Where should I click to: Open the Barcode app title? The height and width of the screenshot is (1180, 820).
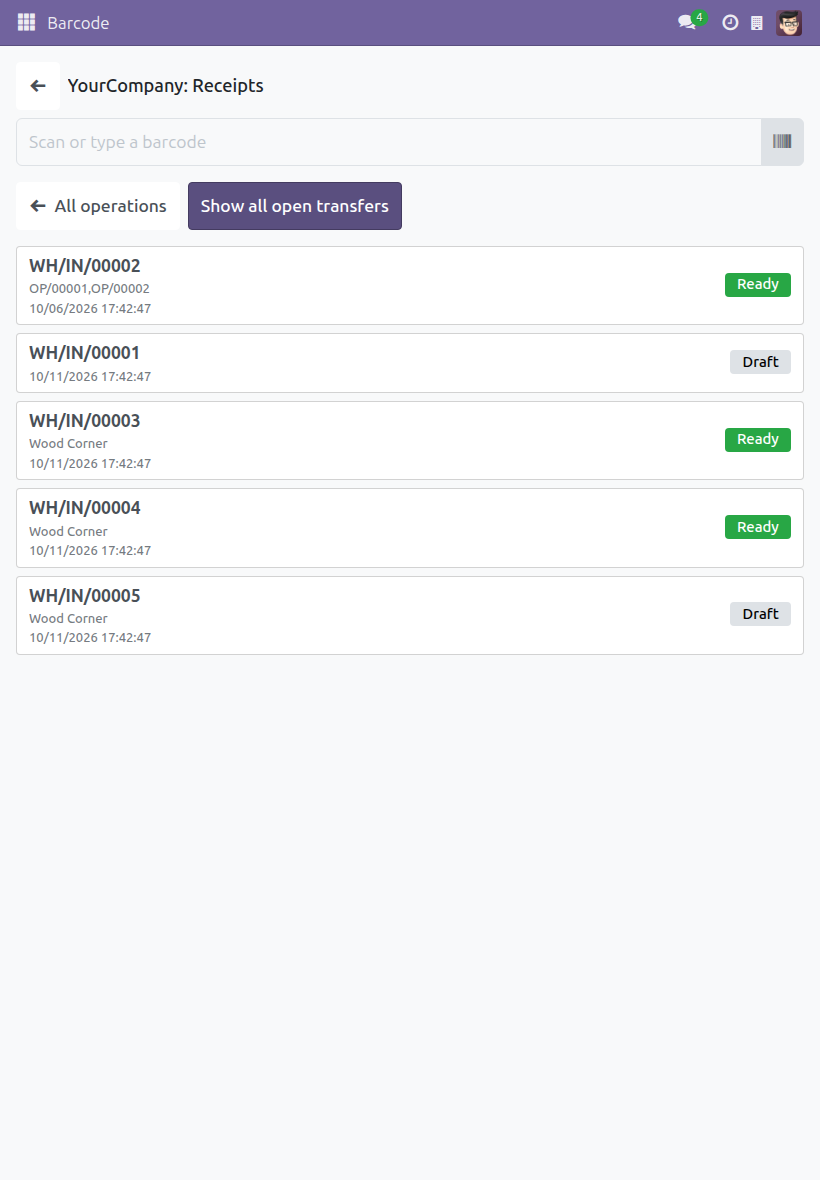pyautogui.click(x=78, y=23)
